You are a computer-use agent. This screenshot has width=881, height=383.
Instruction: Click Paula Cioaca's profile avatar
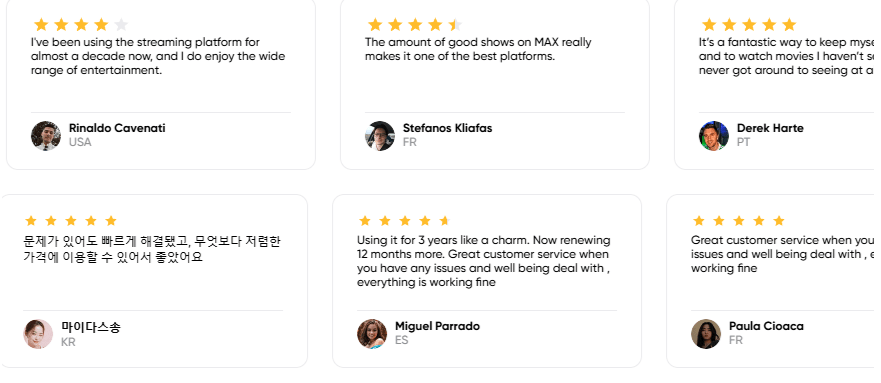pyautogui.click(x=706, y=334)
